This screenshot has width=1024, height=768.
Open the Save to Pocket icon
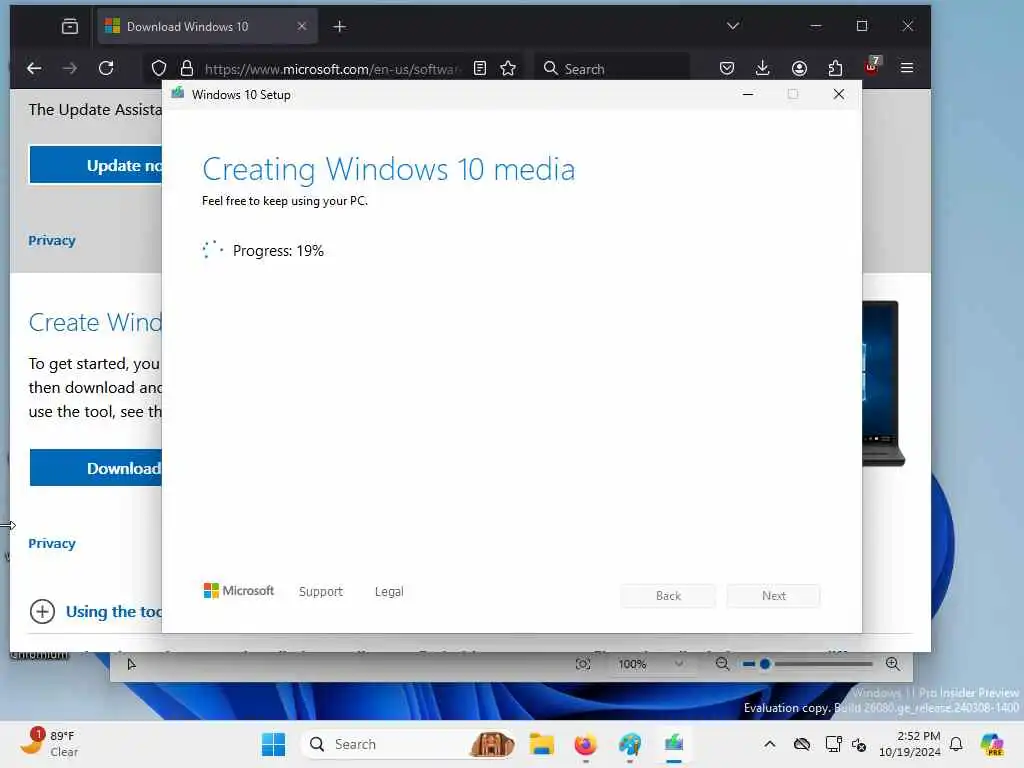tap(727, 68)
